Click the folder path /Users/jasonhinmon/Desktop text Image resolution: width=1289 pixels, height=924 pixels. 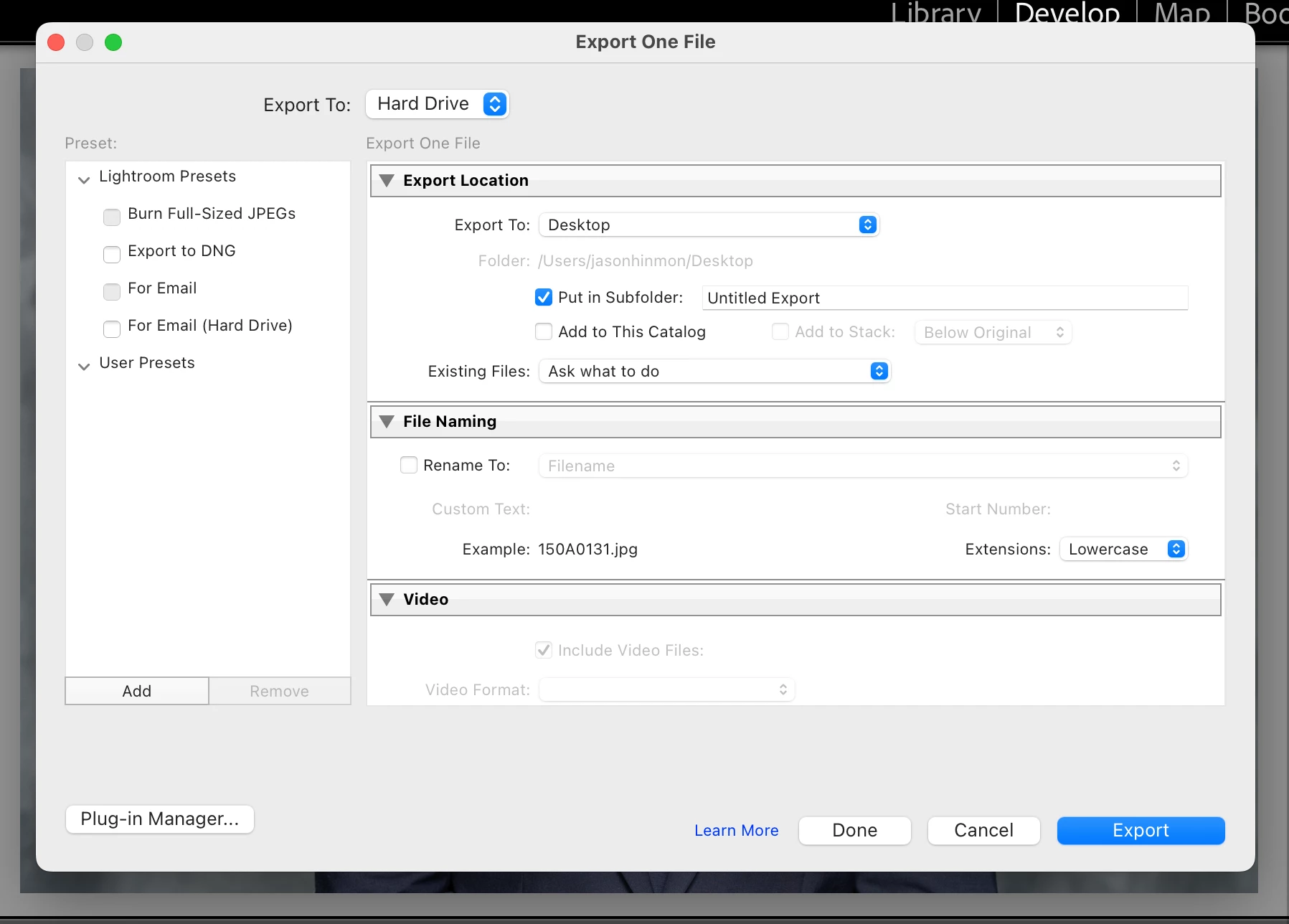point(646,261)
